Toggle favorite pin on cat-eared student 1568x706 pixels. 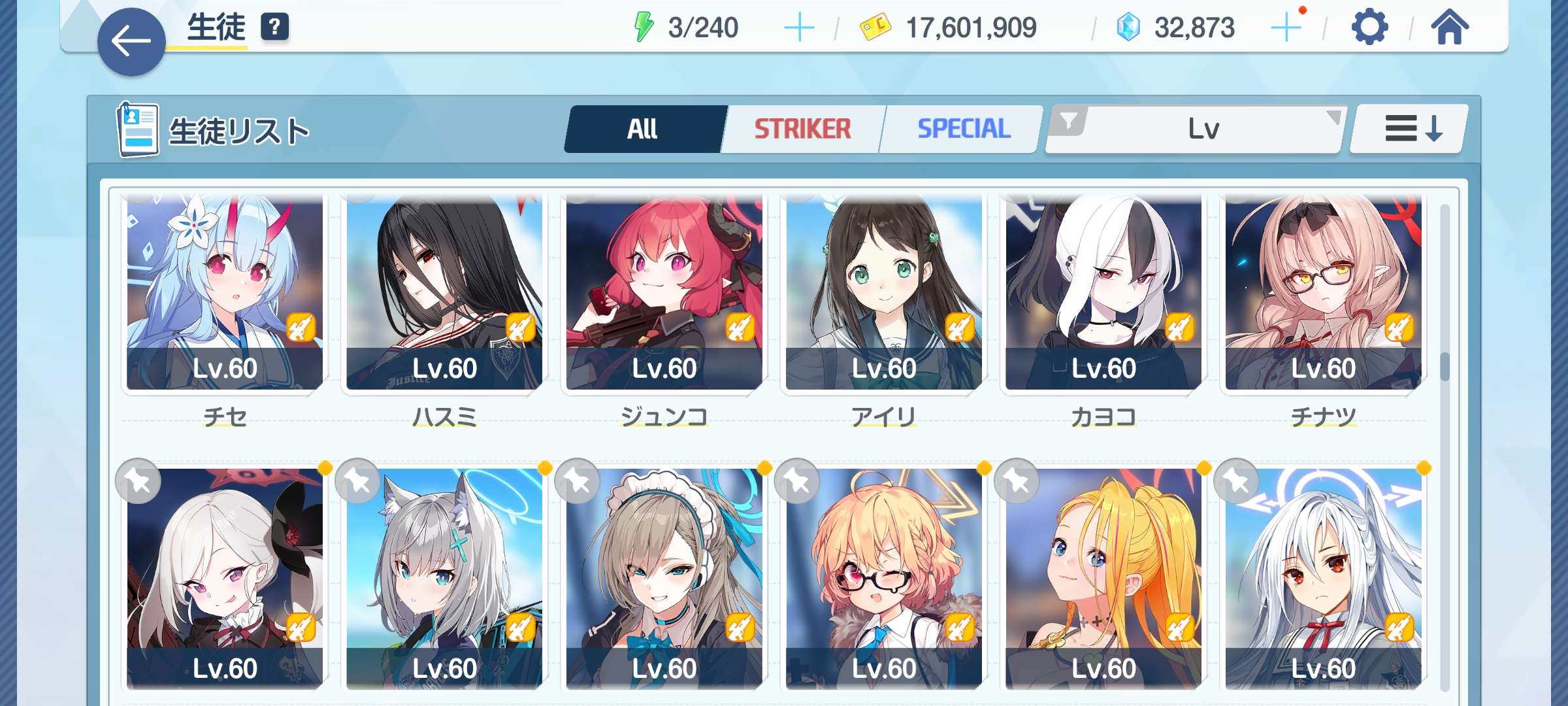[357, 481]
